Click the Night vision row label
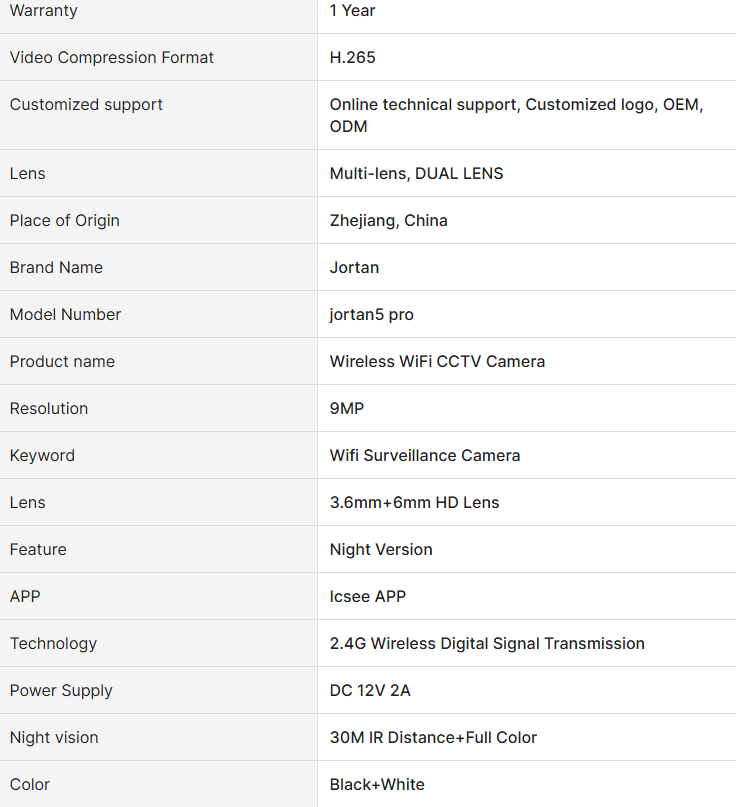This screenshot has width=736, height=807. [54, 738]
